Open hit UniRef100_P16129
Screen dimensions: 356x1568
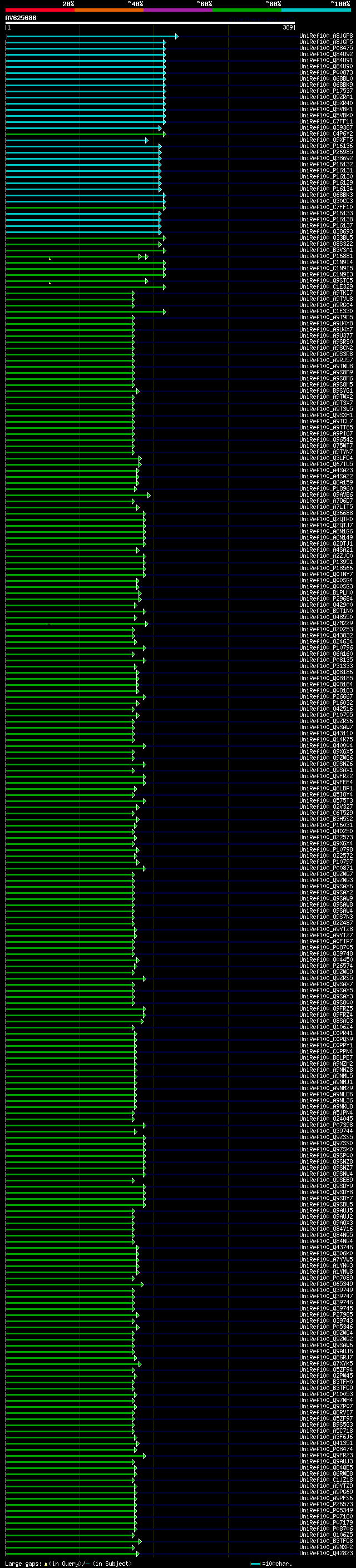(326, 182)
